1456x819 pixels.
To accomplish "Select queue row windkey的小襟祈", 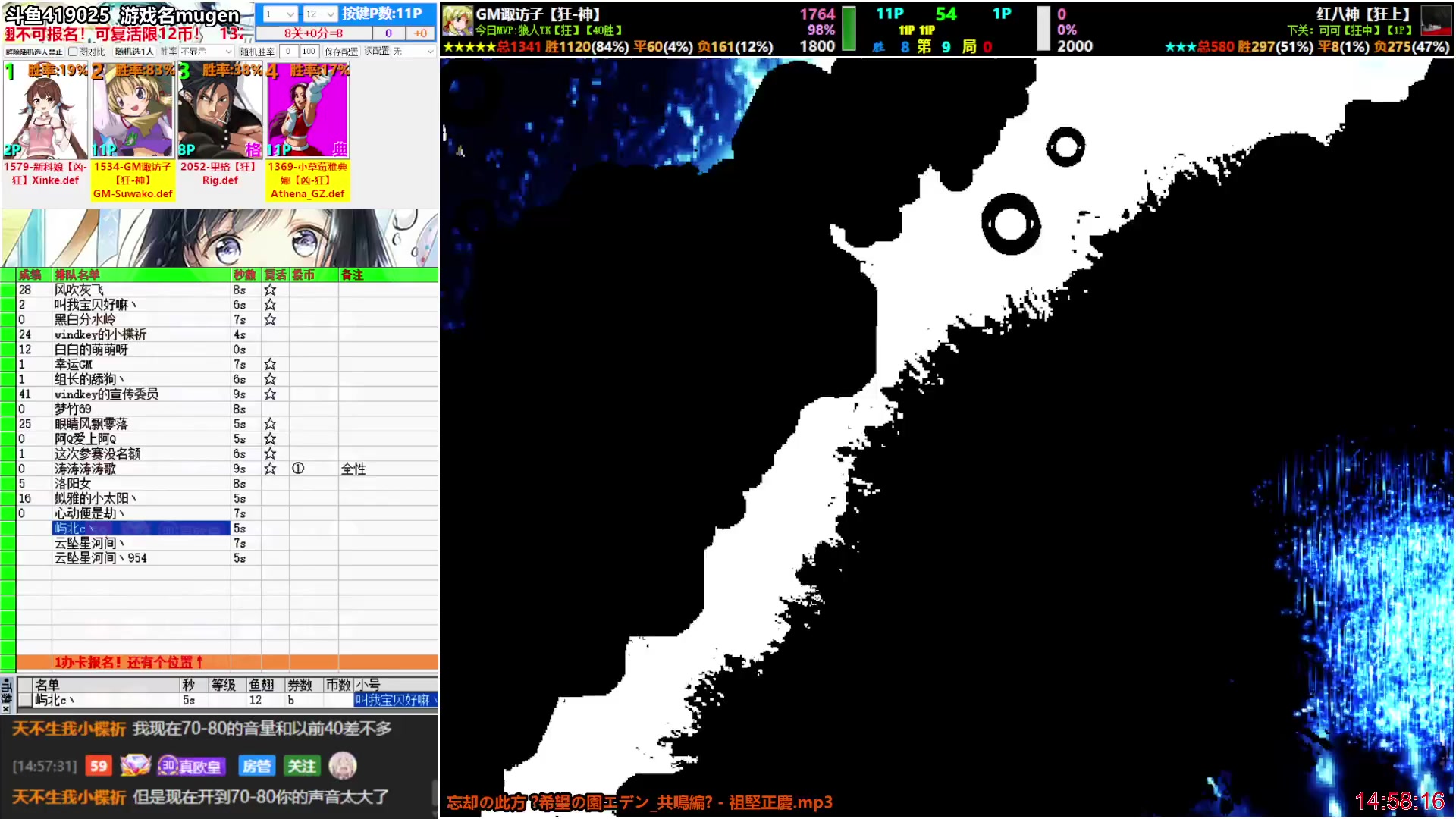I will coord(141,334).
